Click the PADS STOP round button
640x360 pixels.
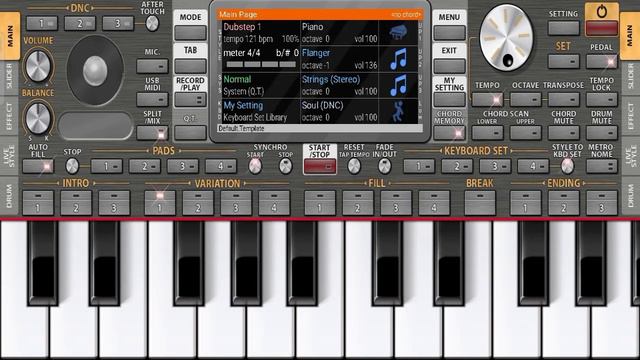(x=72, y=166)
